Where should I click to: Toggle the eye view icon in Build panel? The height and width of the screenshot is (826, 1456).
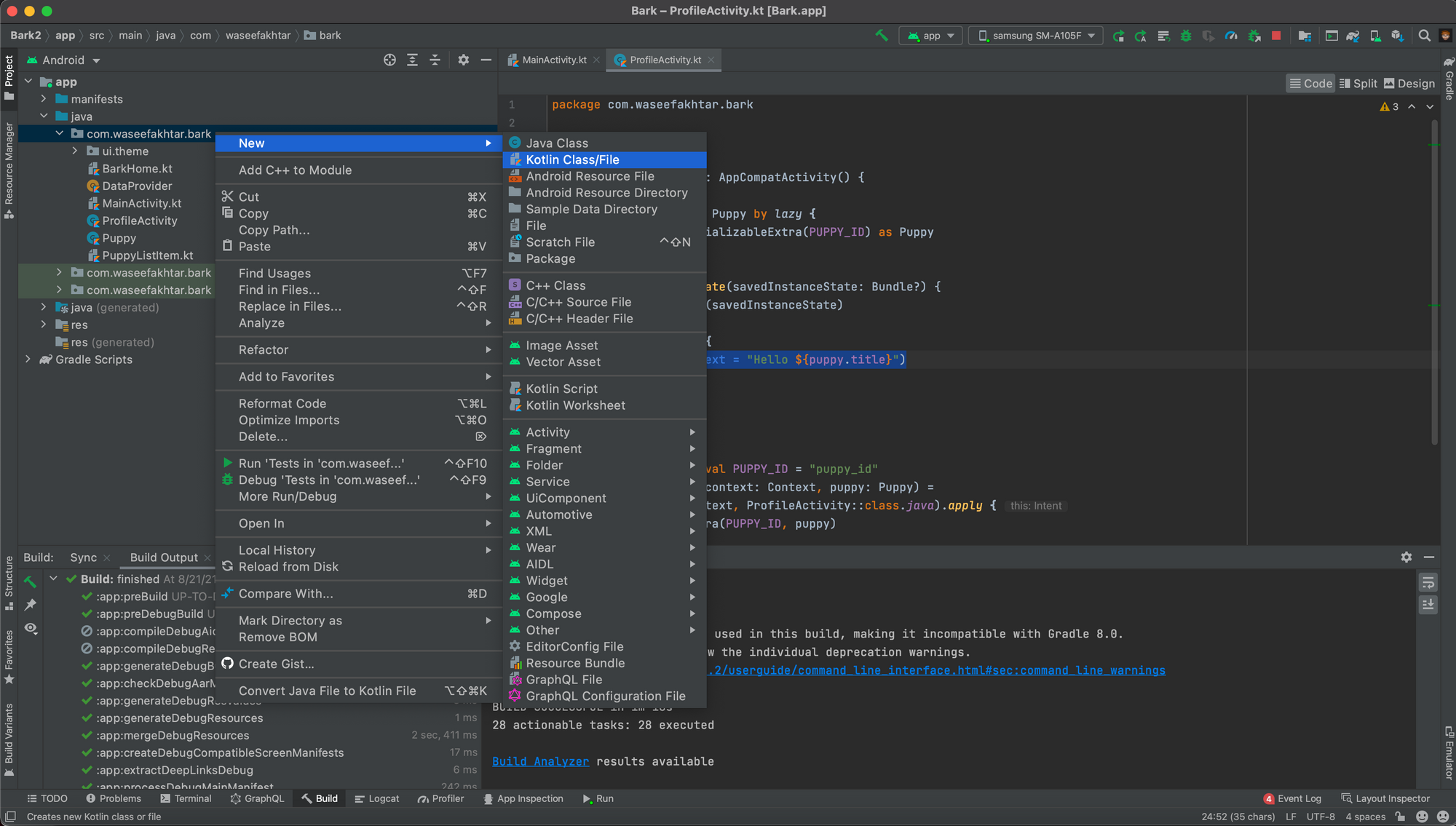[x=31, y=628]
